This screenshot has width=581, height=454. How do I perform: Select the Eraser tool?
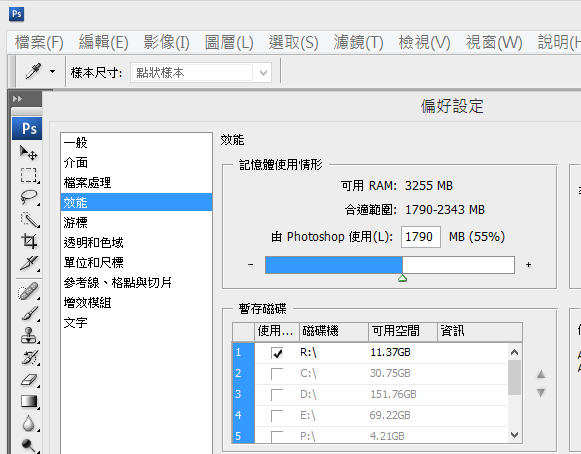pyautogui.click(x=29, y=380)
